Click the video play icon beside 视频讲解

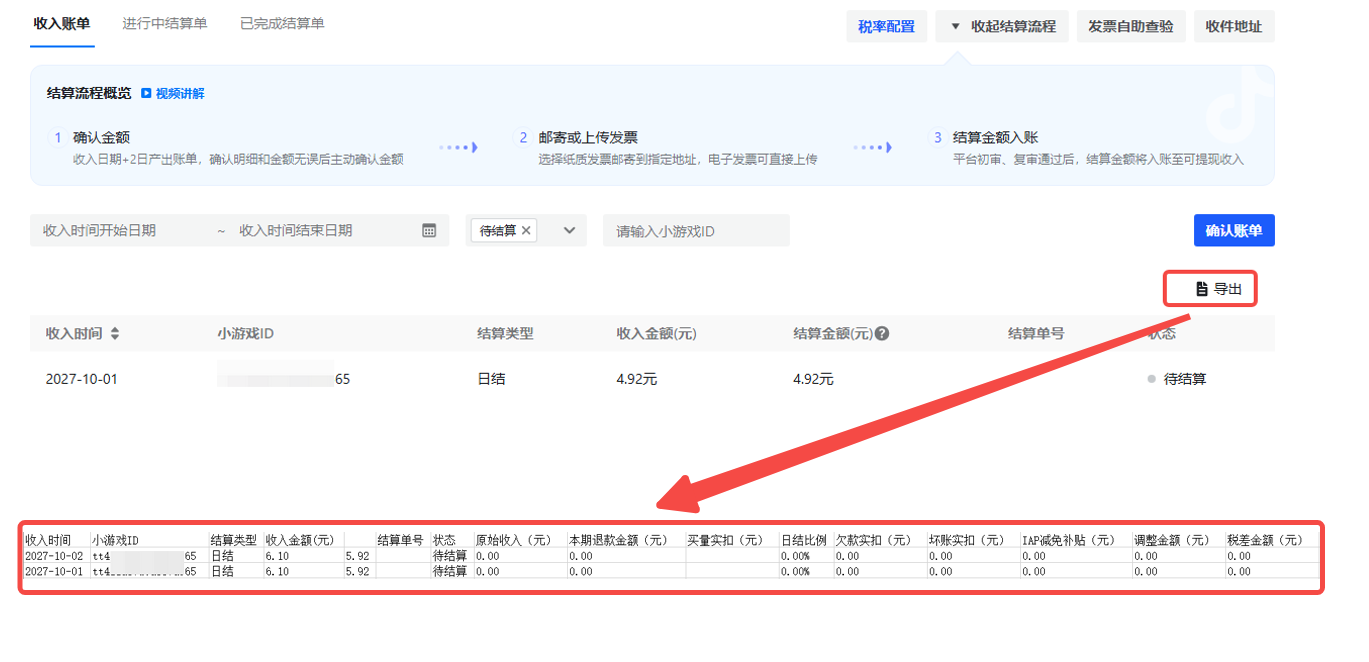coord(146,94)
